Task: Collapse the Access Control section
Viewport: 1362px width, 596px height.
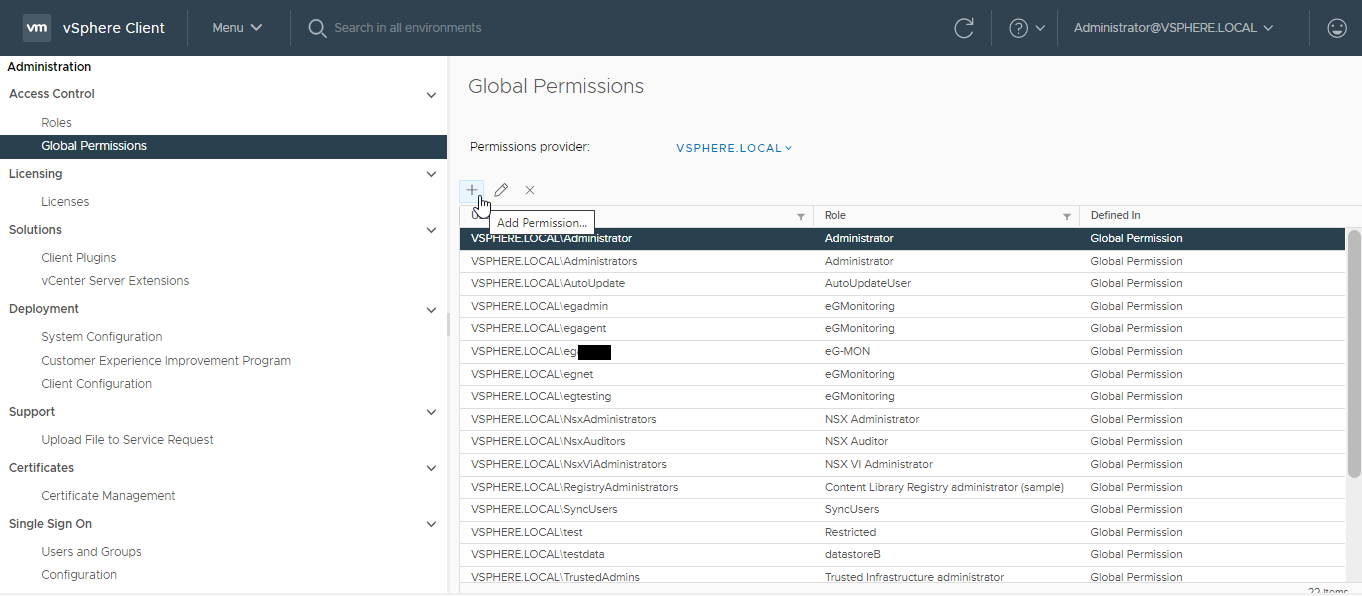Action: [431, 95]
